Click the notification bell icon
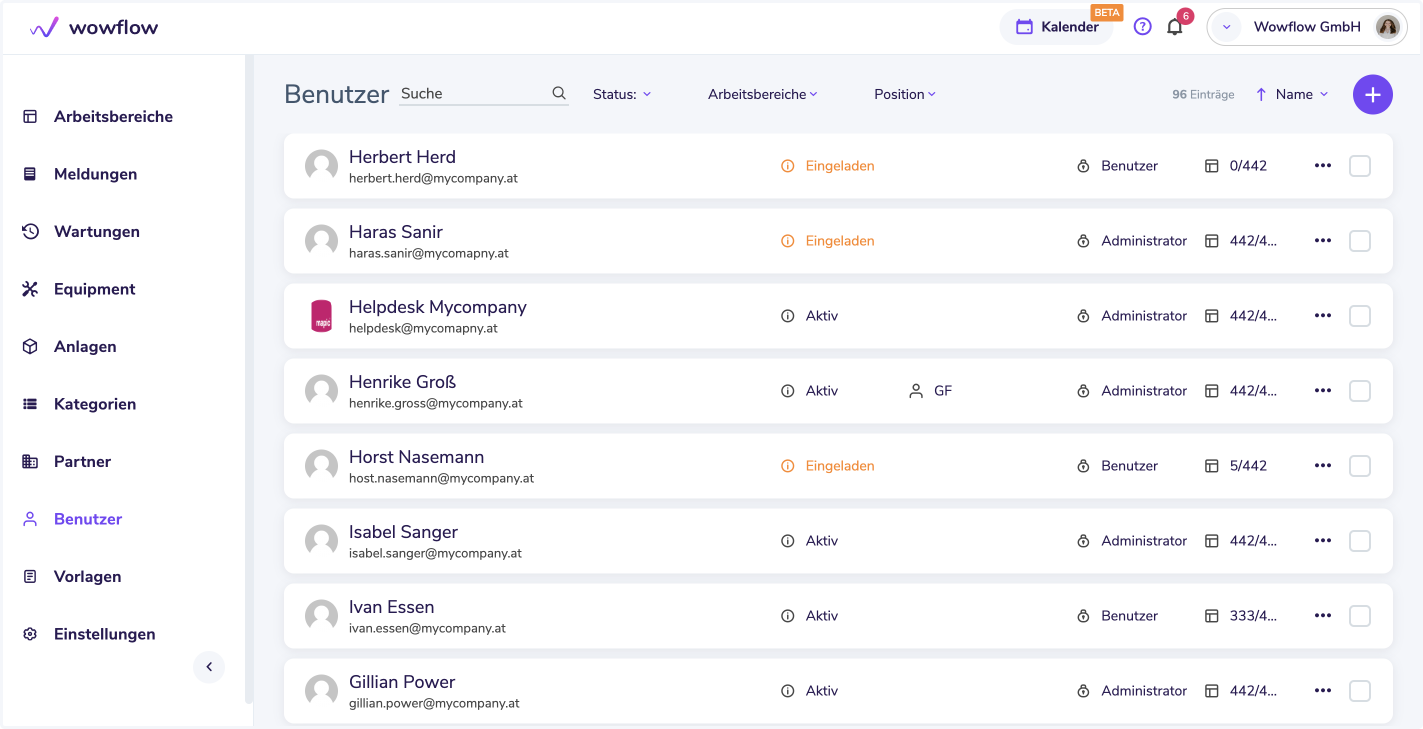This screenshot has width=1423, height=729. pyautogui.click(x=1175, y=27)
